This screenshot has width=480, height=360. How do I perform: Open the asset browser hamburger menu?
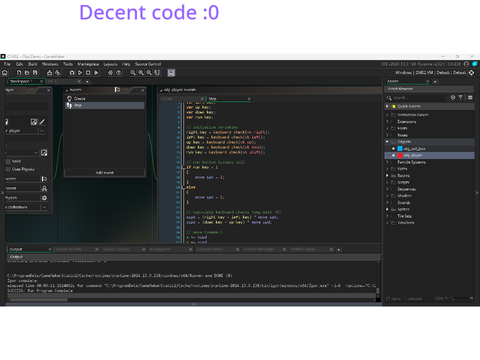click(x=470, y=97)
